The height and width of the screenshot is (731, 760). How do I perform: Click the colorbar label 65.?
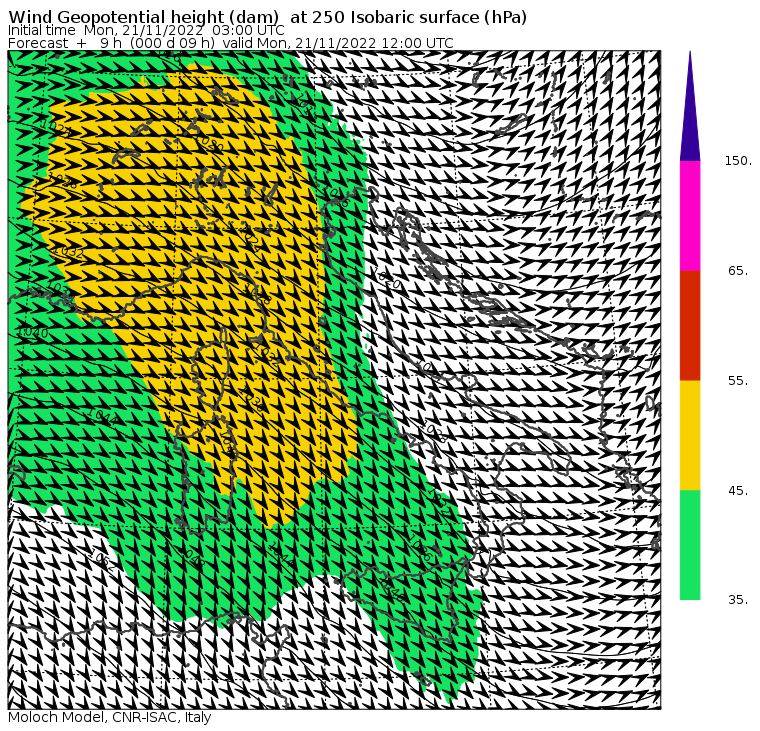click(x=738, y=271)
